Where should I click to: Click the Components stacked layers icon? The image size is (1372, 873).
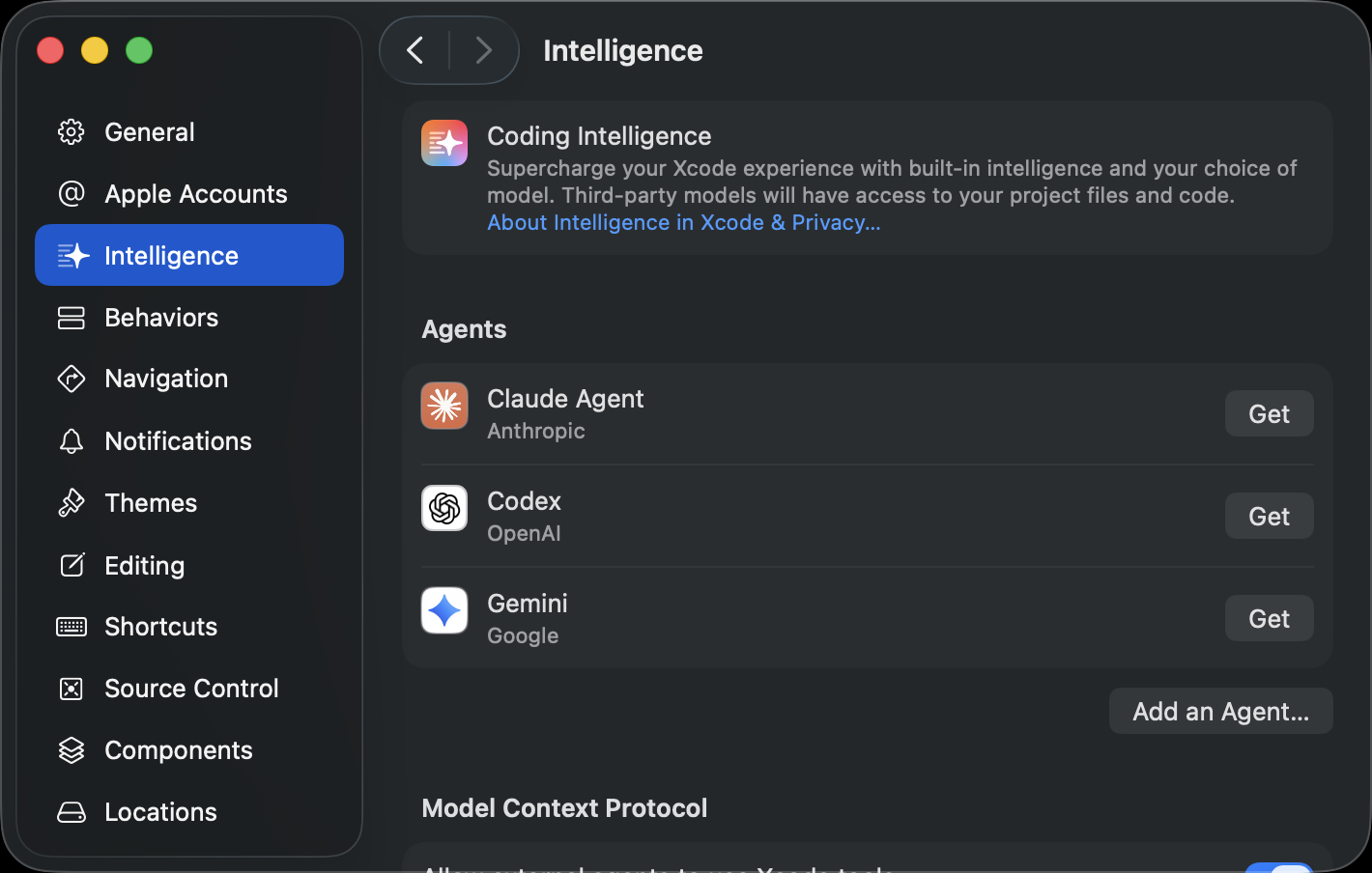tap(71, 750)
